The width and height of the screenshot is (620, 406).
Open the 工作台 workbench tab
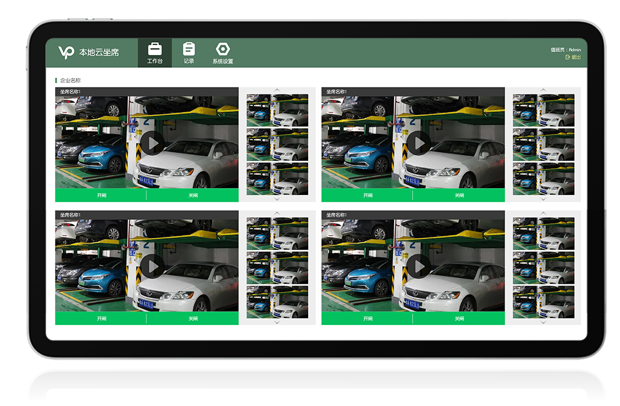point(155,53)
